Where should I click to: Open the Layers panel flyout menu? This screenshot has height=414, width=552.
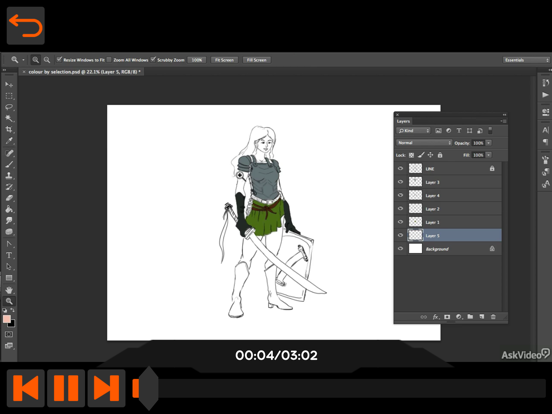tap(504, 121)
